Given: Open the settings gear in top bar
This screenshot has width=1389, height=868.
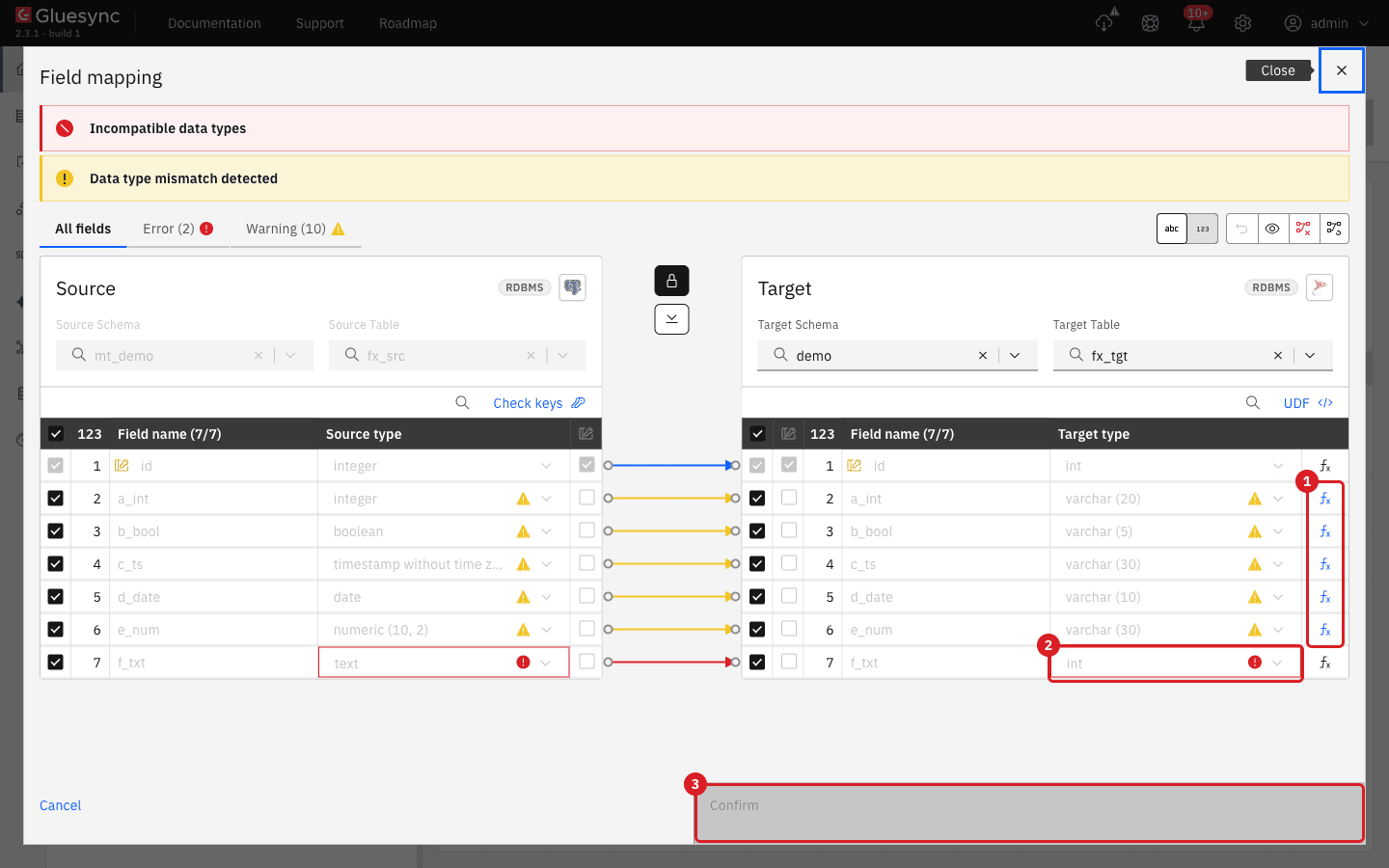Looking at the screenshot, I should pos(1243,23).
